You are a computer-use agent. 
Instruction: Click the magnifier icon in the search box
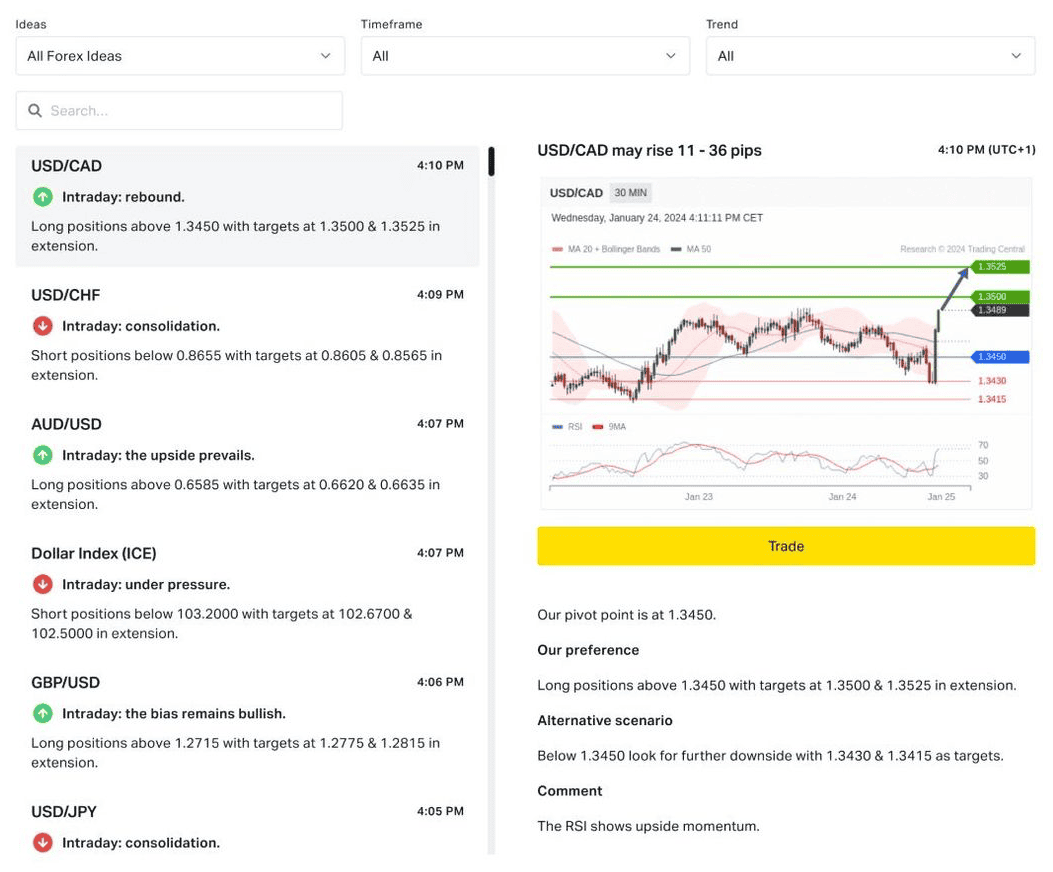35,110
